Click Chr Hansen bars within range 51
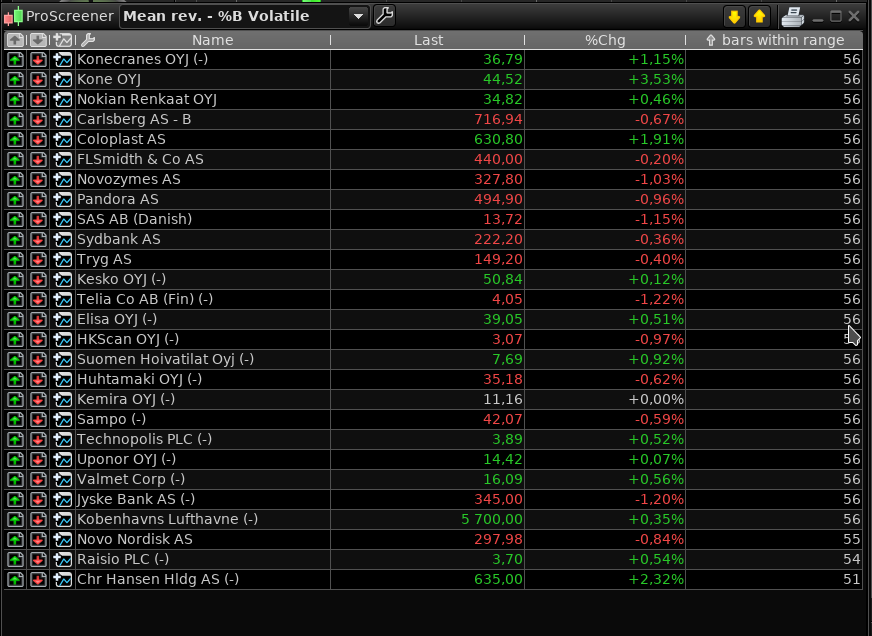This screenshot has width=872, height=636. click(x=851, y=580)
